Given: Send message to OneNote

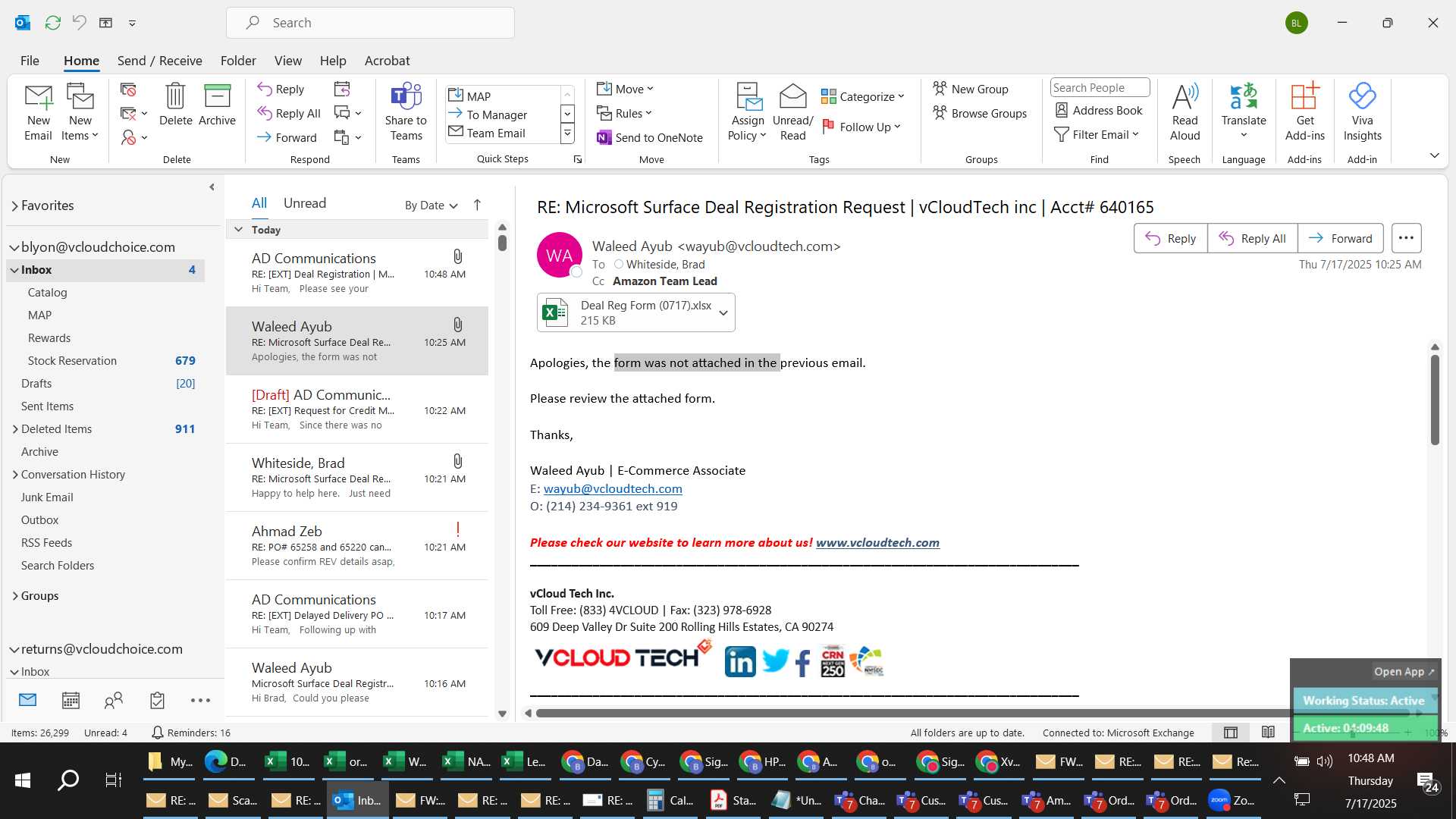Looking at the screenshot, I should tap(650, 137).
